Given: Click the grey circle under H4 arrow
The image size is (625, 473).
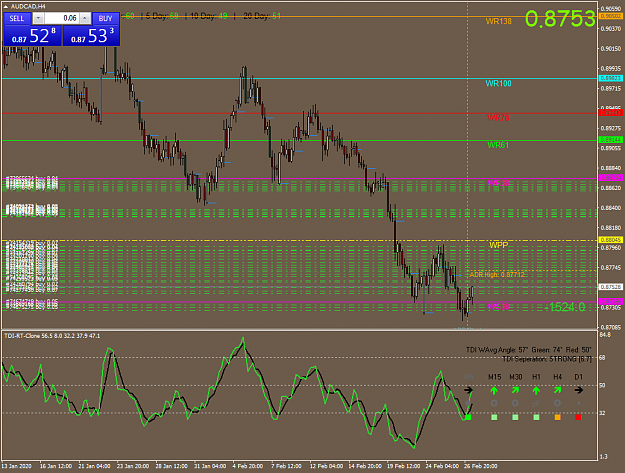Looking at the screenshot, I should point(558,403).
